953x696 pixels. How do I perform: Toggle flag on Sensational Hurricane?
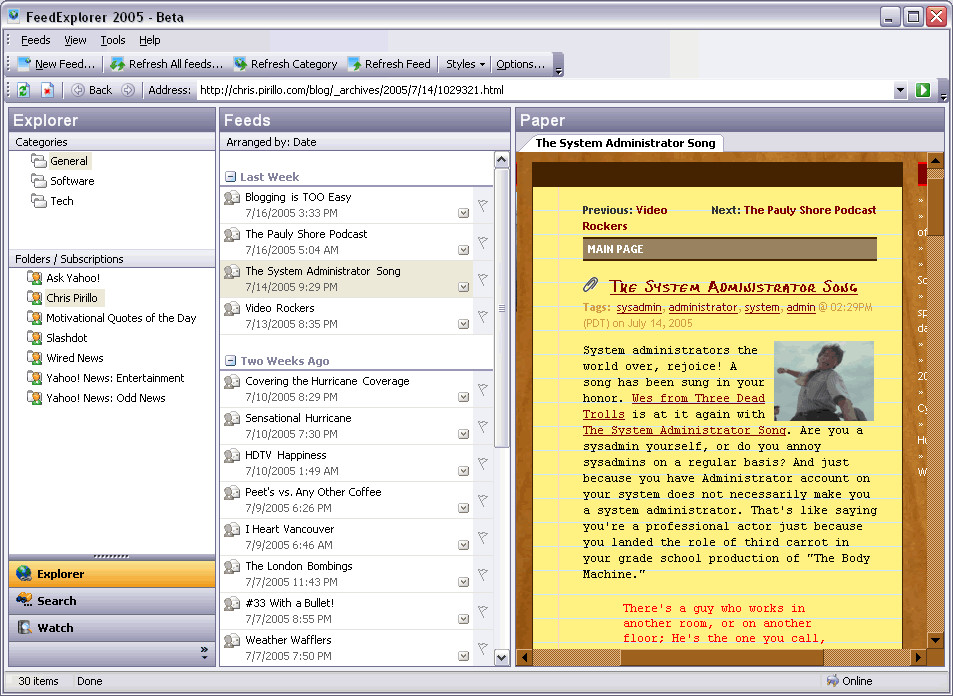483,427
